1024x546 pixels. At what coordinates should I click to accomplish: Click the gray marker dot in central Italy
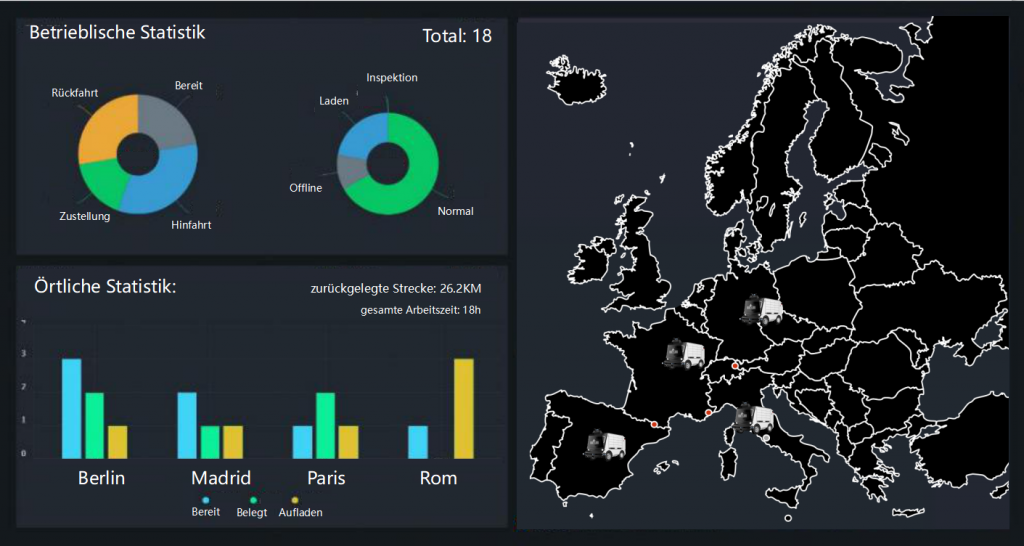[x=766, y=439]
